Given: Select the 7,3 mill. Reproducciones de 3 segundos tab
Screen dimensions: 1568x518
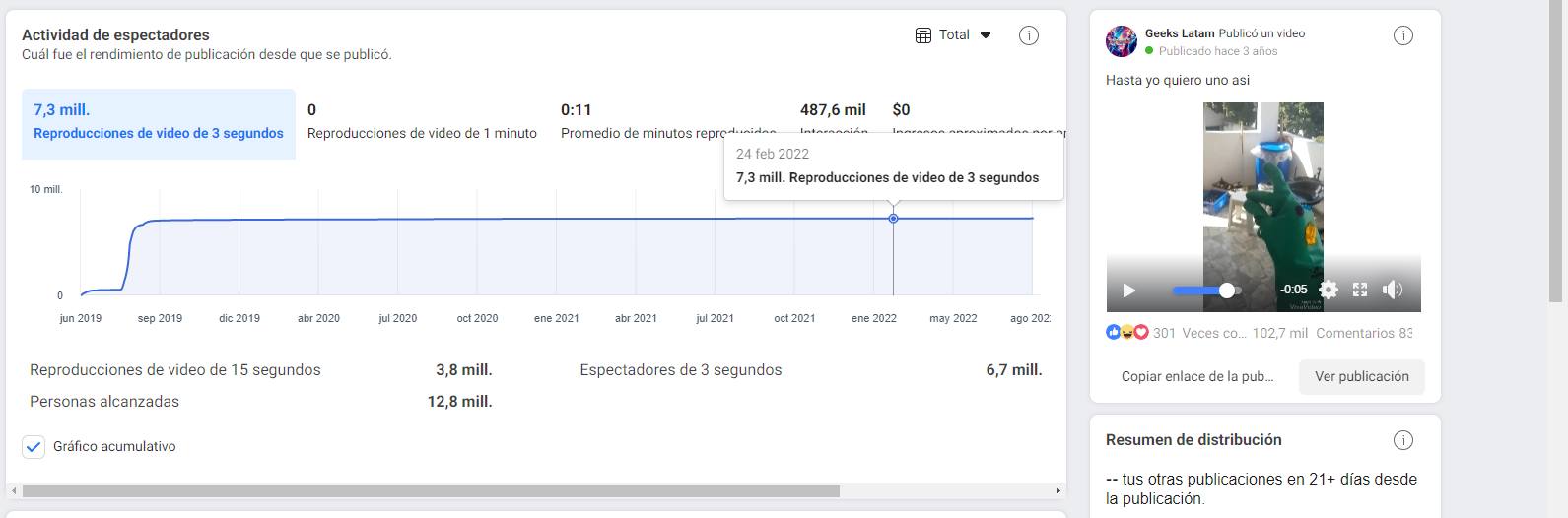Looking at the screenshot, I should tap(159, 123).
